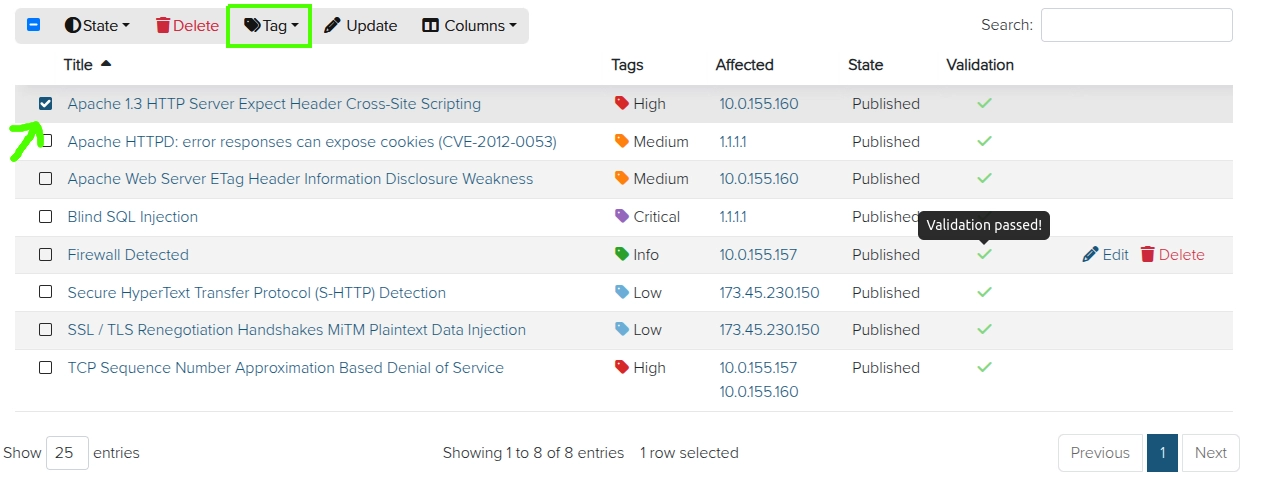Open Apache Web Server ETag Header issue
The width and height of the screenshot is (1262, 492).
tap(300, 179)
